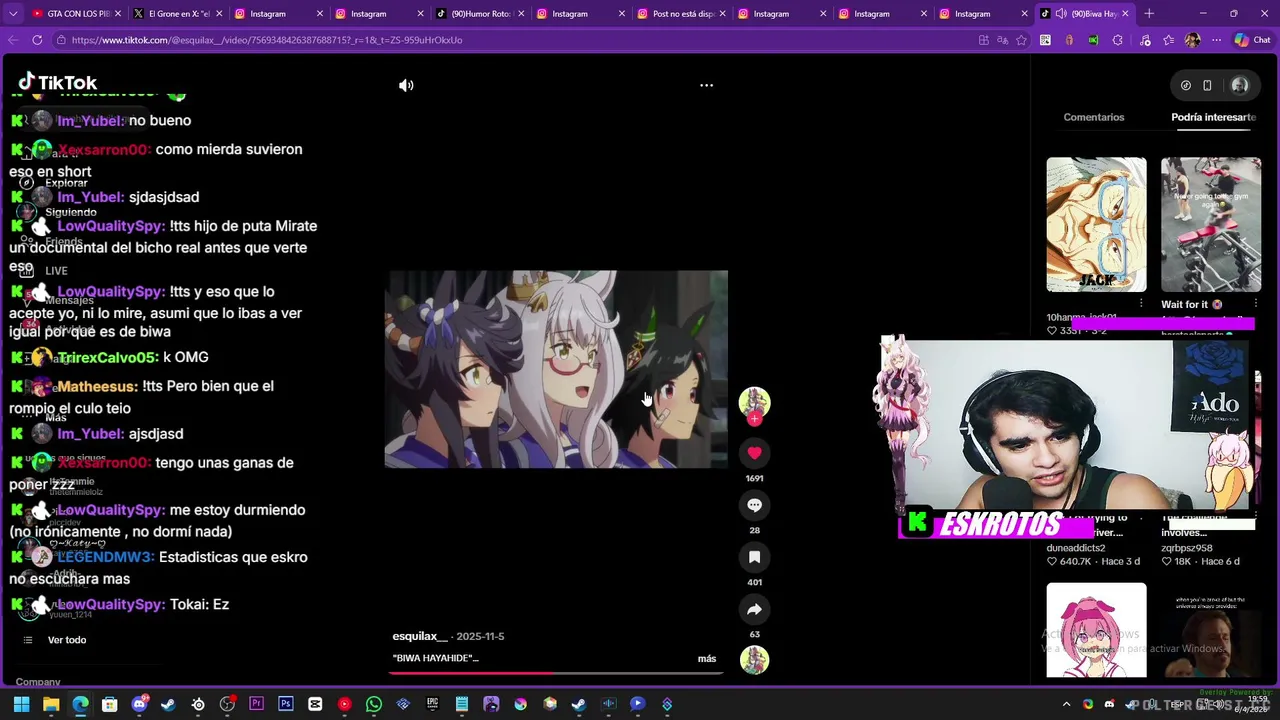Go back with browser back arrow
This screenshot has height=720, width=1280.
coord(12,40)
